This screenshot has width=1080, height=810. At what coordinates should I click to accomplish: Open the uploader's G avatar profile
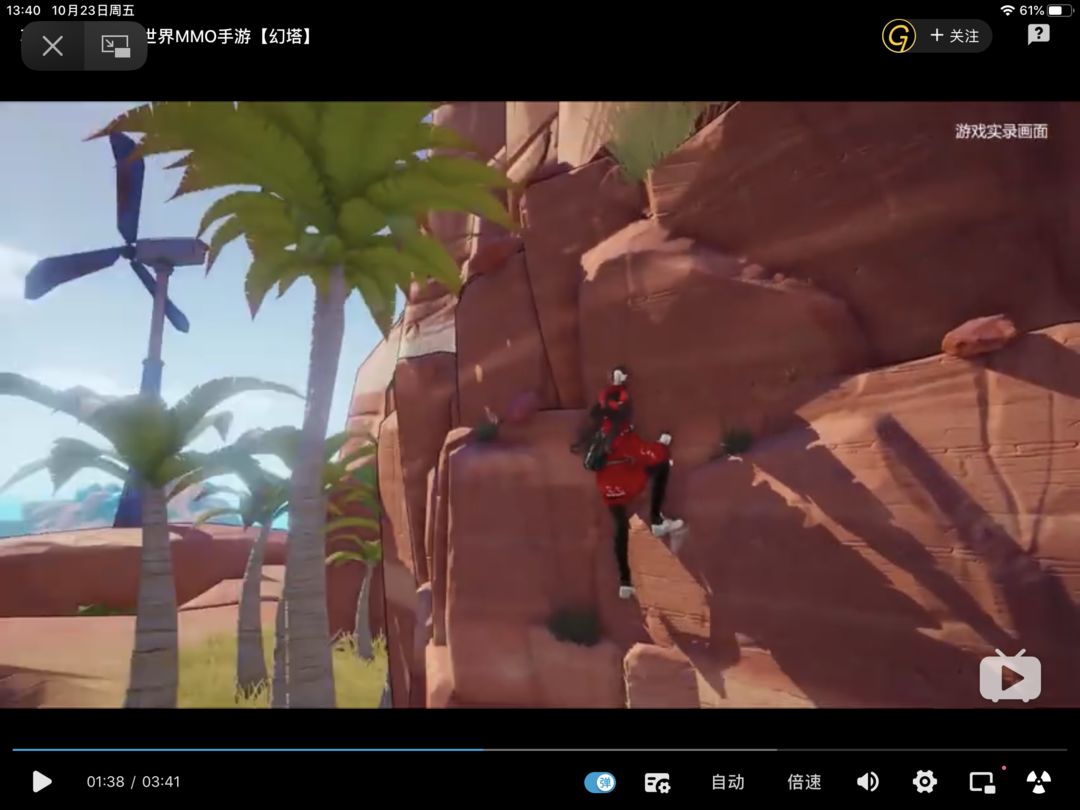pyautogui.click(x=899, y=36)
